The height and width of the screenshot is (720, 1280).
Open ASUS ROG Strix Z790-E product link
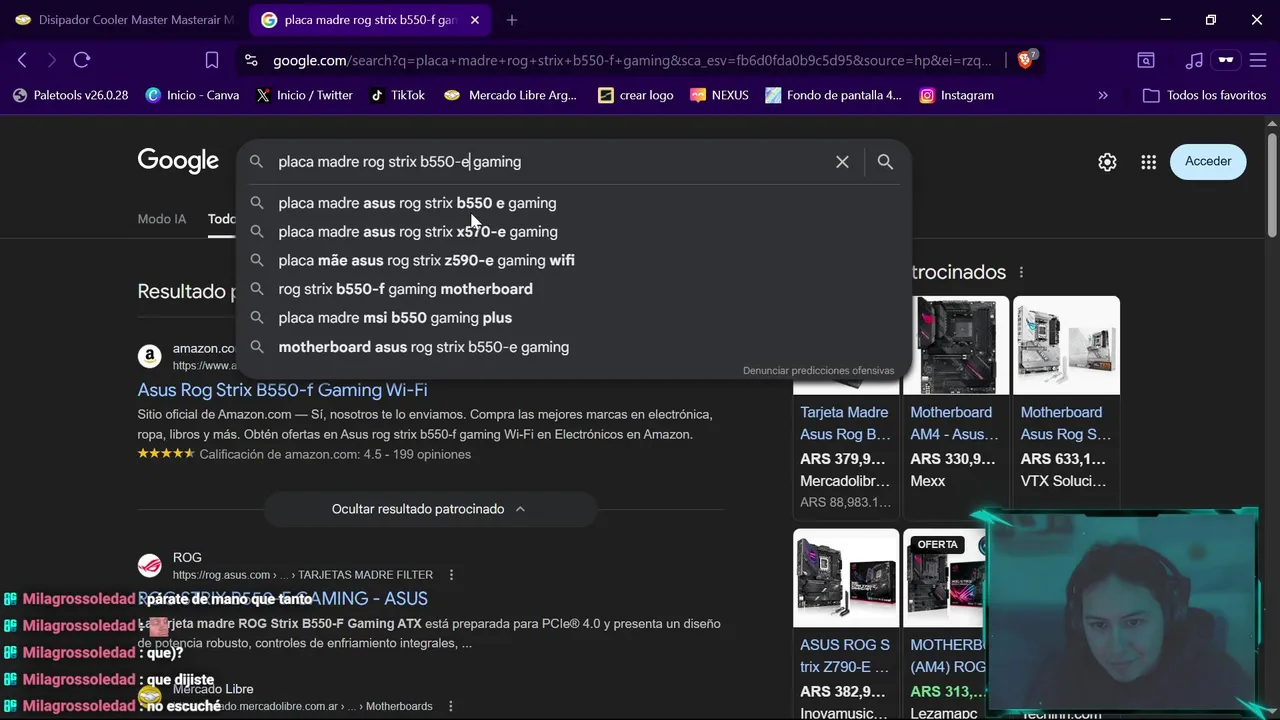tap(845, 656)
